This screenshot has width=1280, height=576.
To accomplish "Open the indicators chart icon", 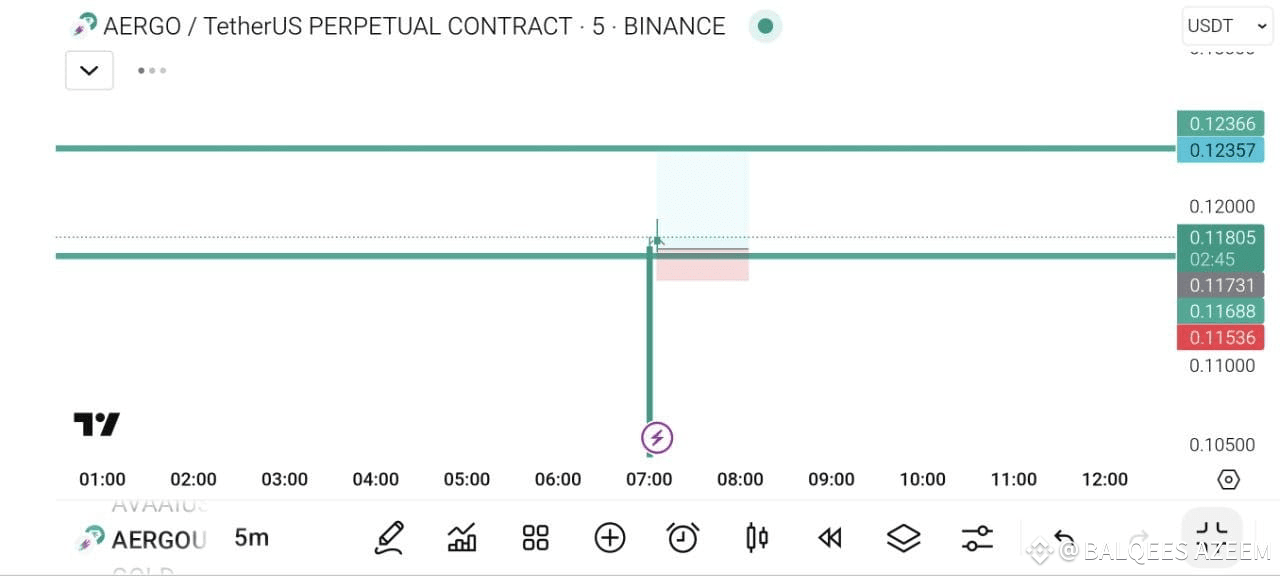I will tap(462, 538).
